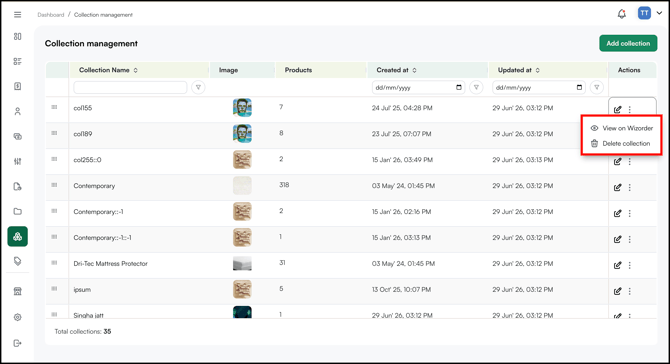The width and height of the screenshot is (670, 364).
Task: Open the tag icon in sidebar
Action: point(18,261)
